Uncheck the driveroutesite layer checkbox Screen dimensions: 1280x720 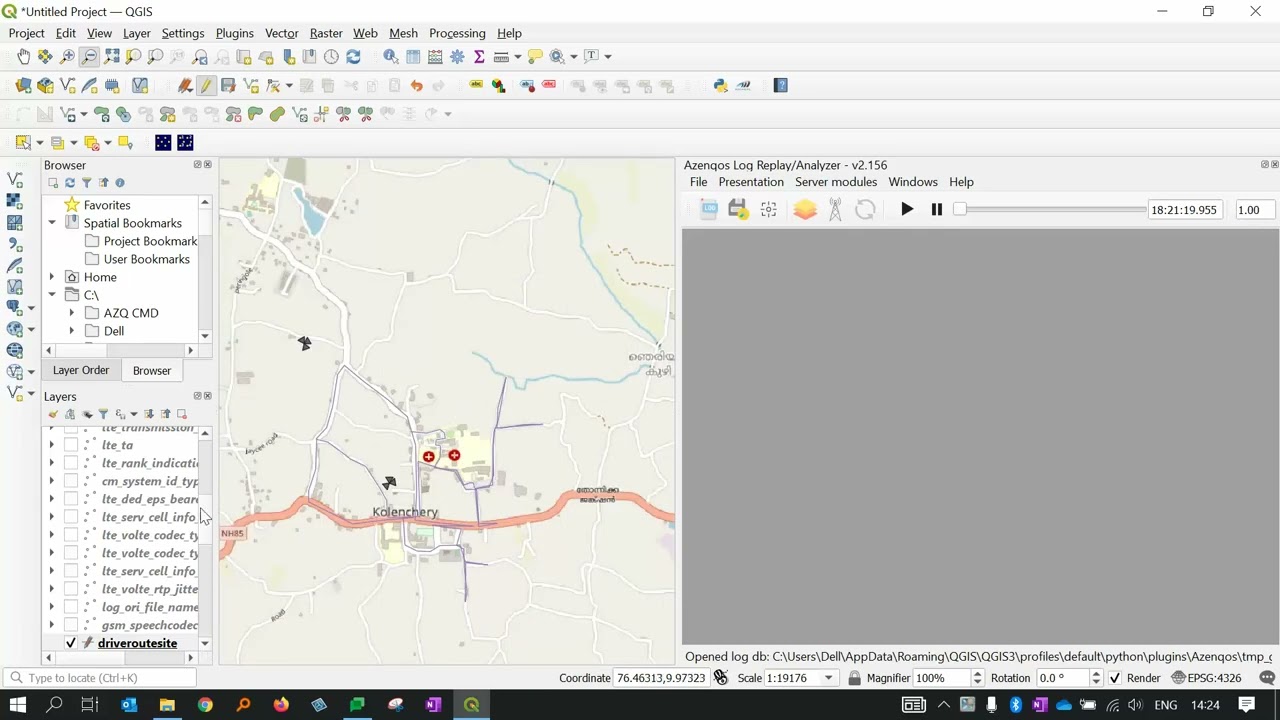coord(71,643)
